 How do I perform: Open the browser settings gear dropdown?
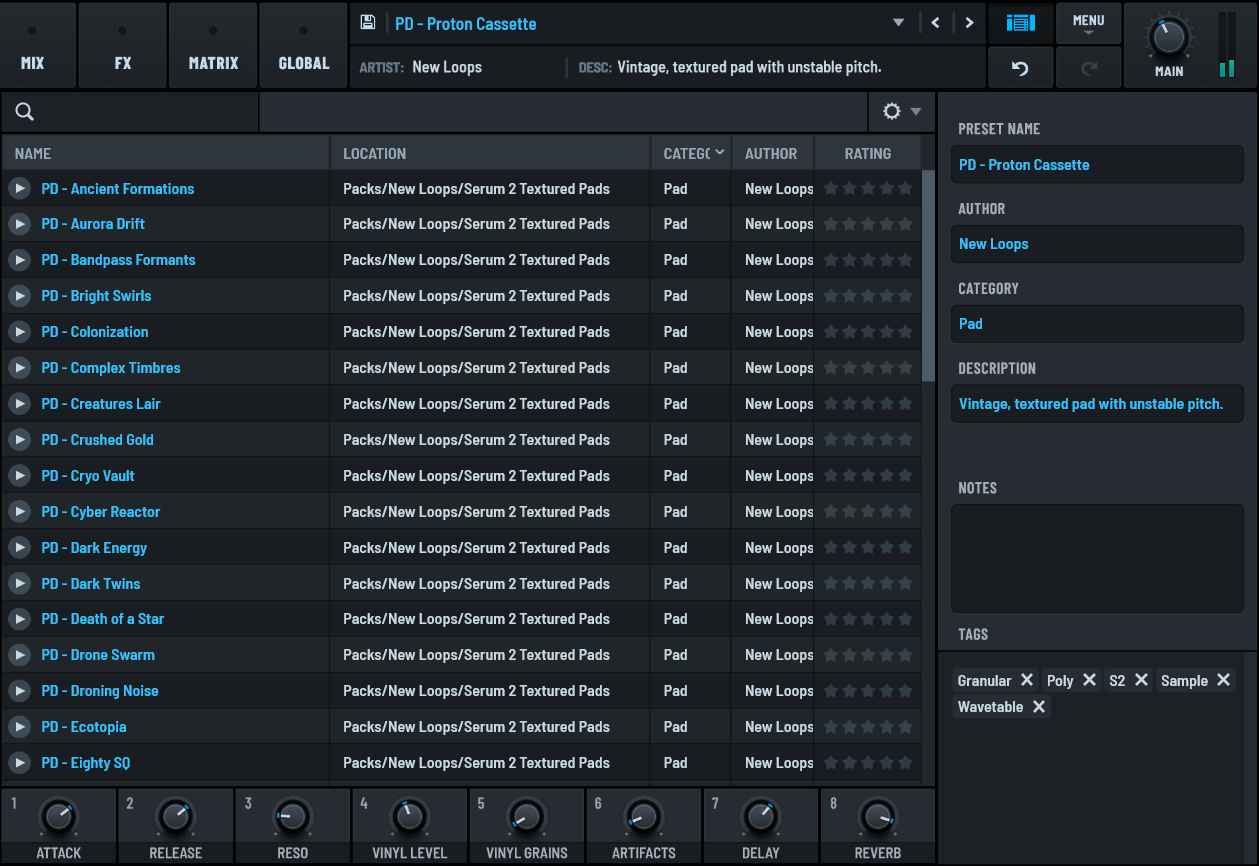[901, 112]
